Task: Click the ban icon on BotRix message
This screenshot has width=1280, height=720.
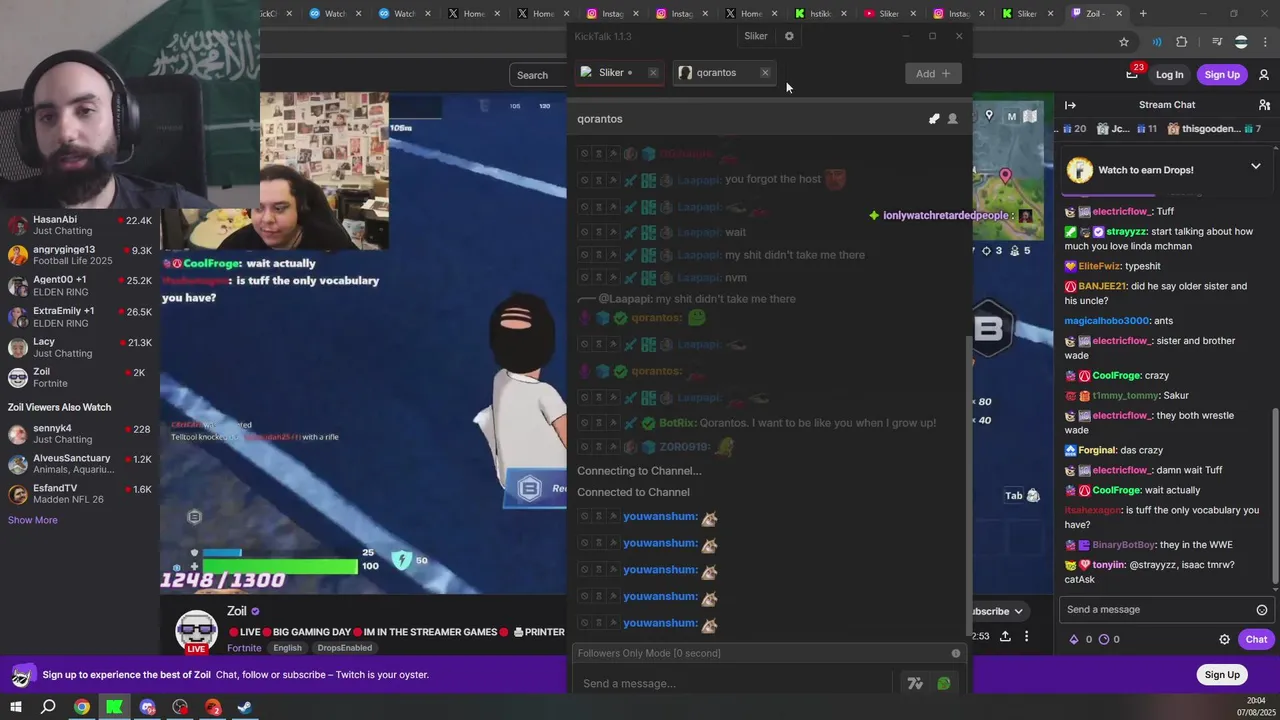Action: tap(584, 423)
